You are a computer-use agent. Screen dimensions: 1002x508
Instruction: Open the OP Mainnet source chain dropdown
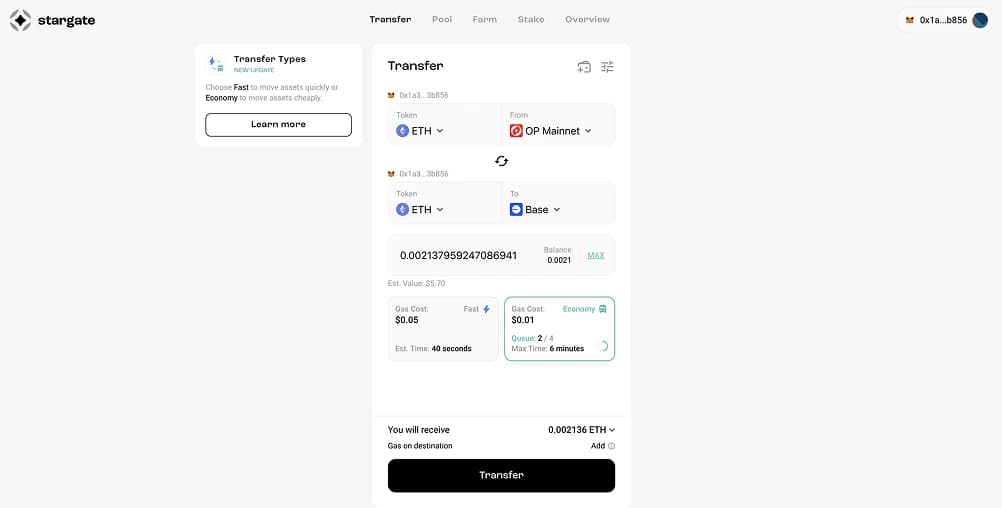tap(551, 131)
